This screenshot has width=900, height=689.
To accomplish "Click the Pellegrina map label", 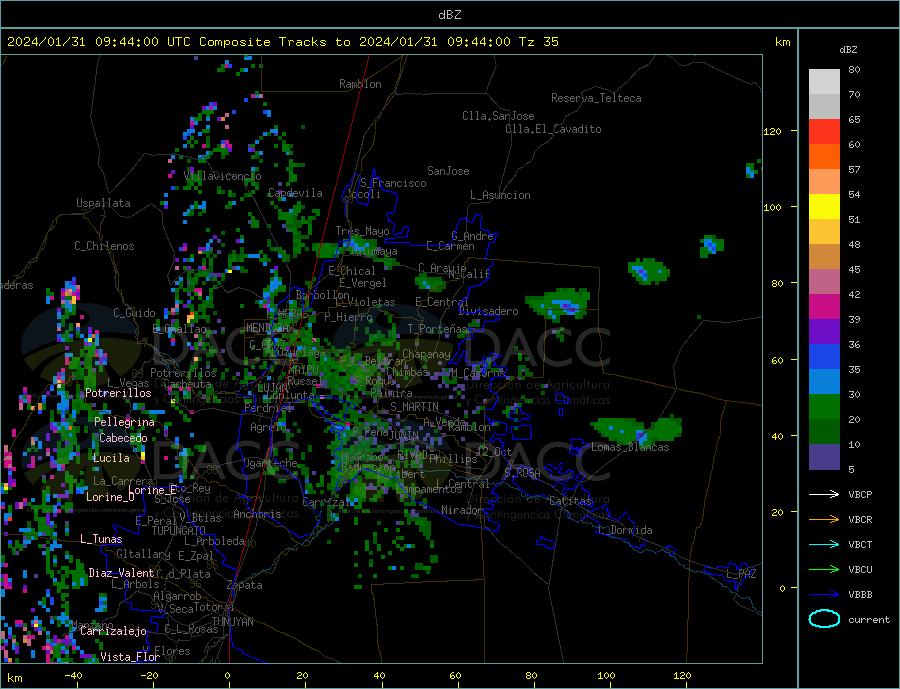I will (x=125, y=421).
